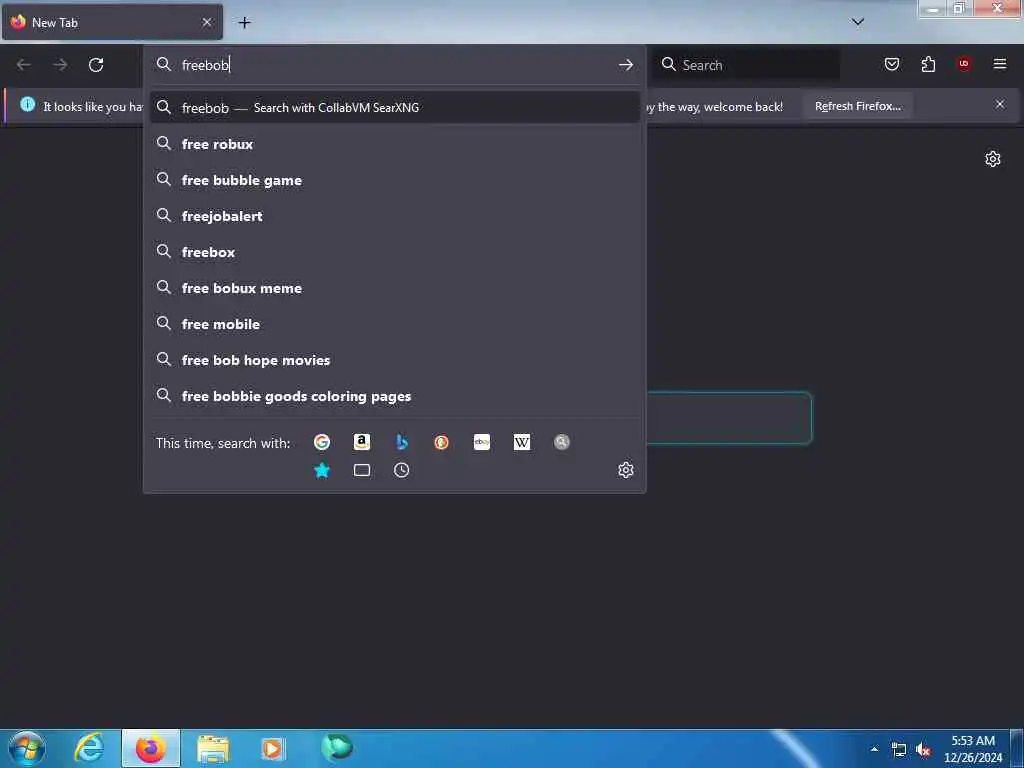Choose suggestion "freebox"

(x=394, y=252)
